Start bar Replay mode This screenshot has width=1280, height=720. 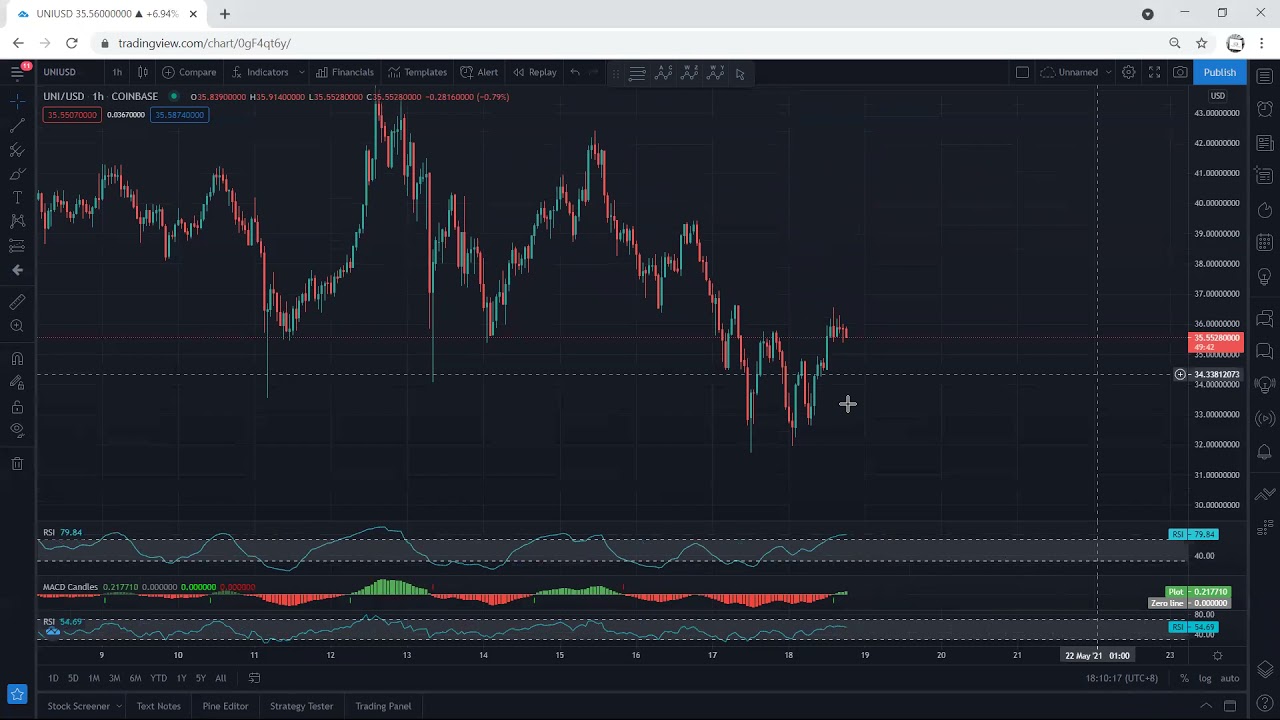[x=534, y=72]
